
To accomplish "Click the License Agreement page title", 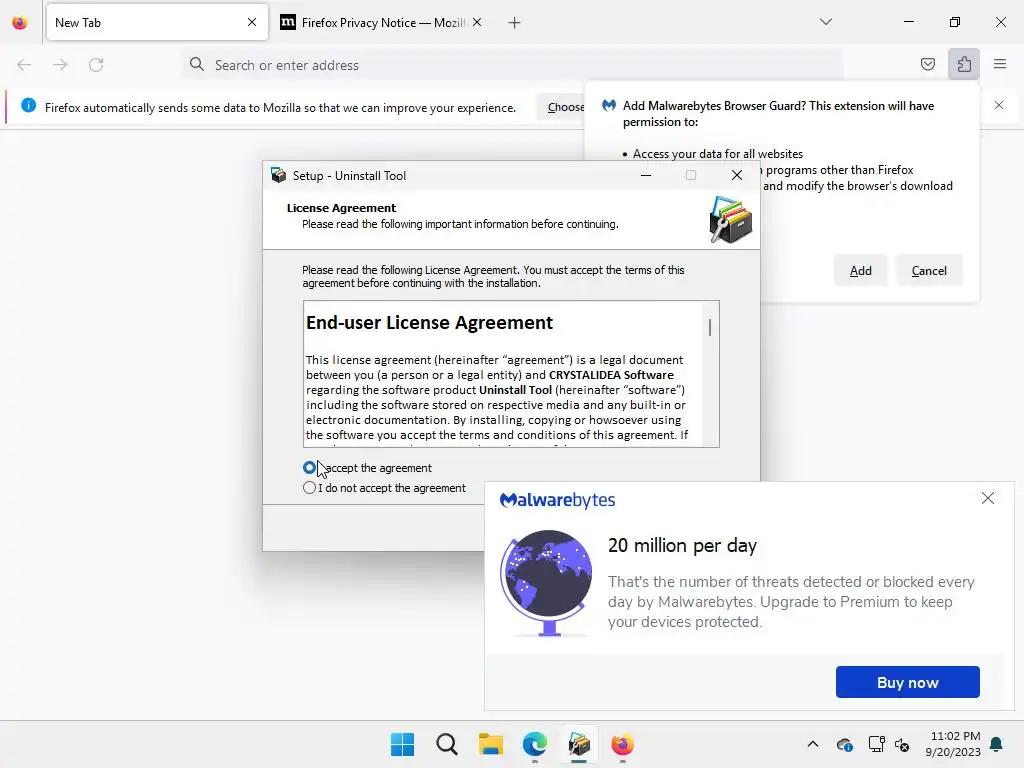I will point(341,208).
